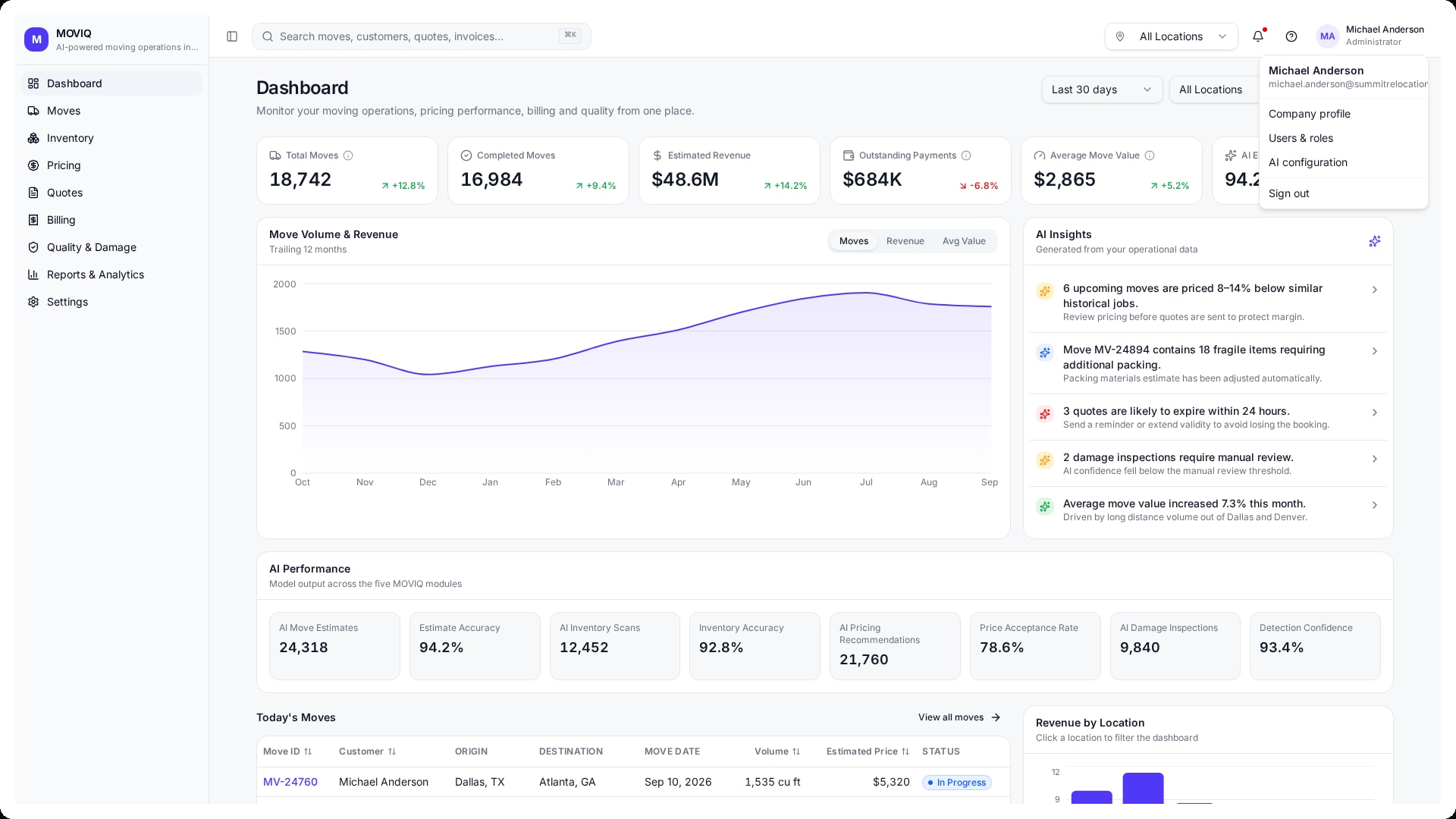Open Quality & Damage section
The height and width of the screenshot is (819, 1456).
point(111,247)
